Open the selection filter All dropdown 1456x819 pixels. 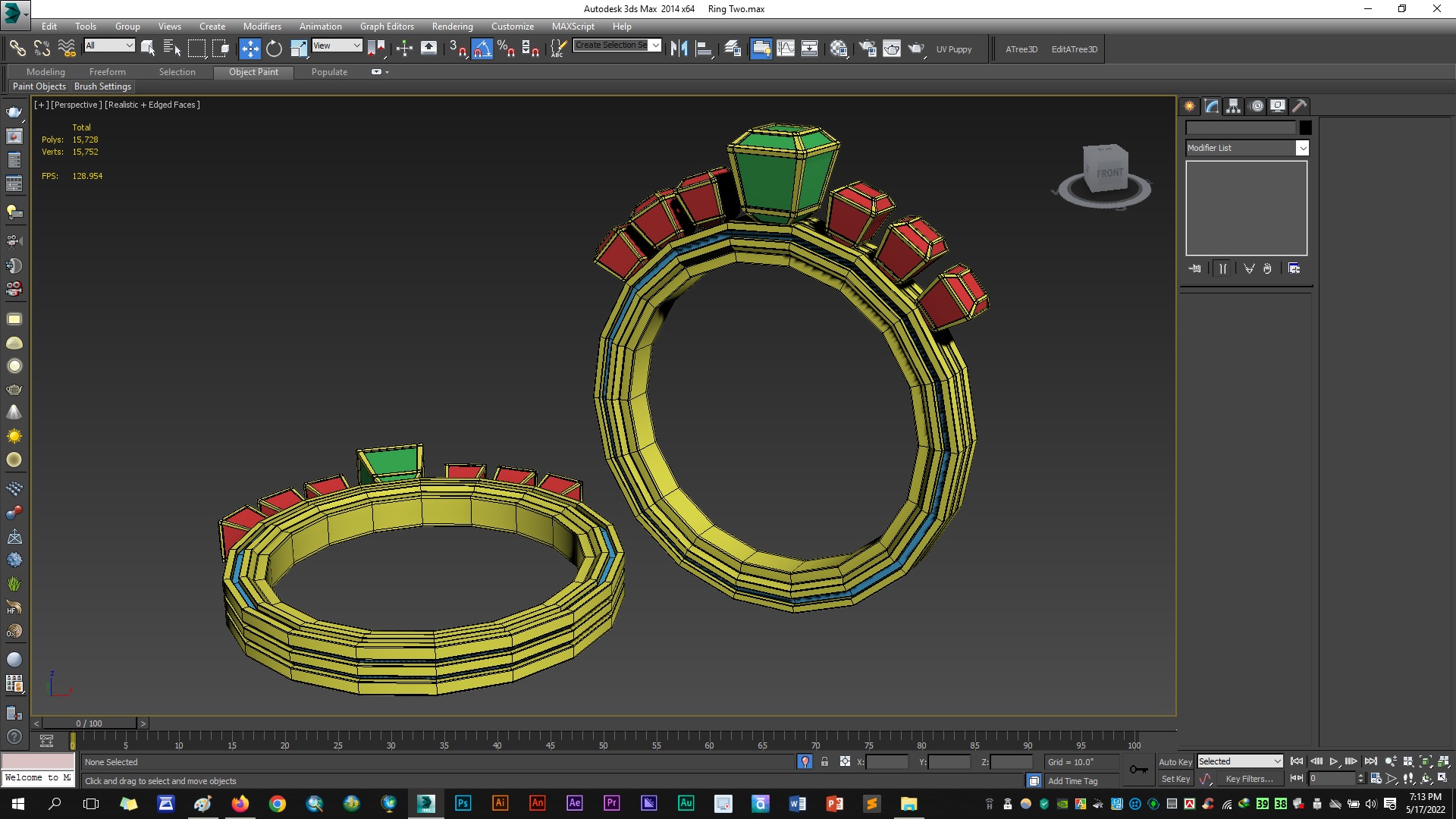(110, 45)
